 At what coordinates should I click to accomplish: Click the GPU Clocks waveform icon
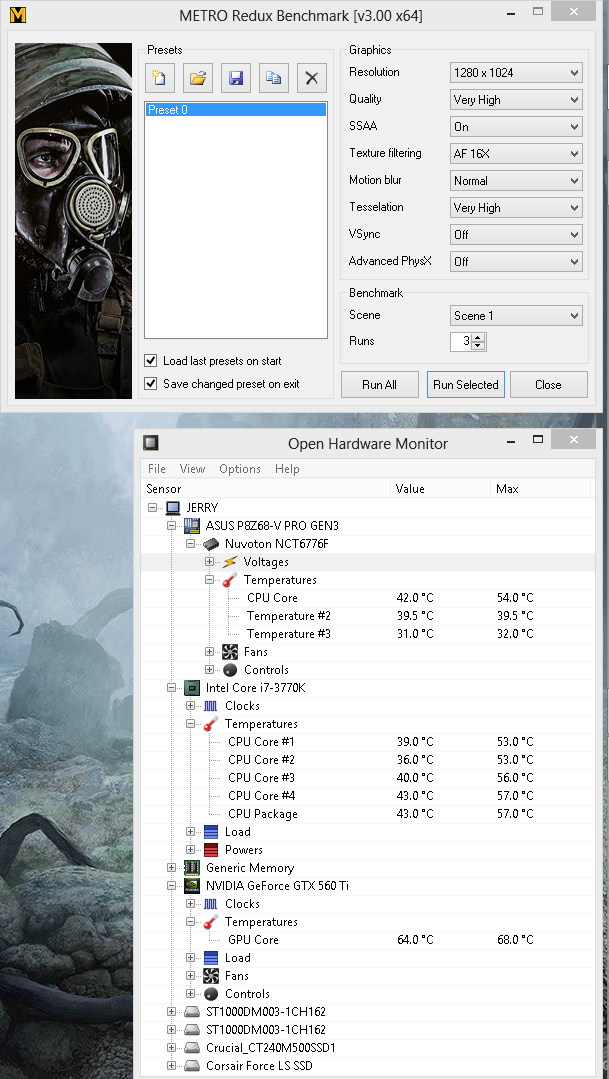point(211,904)
